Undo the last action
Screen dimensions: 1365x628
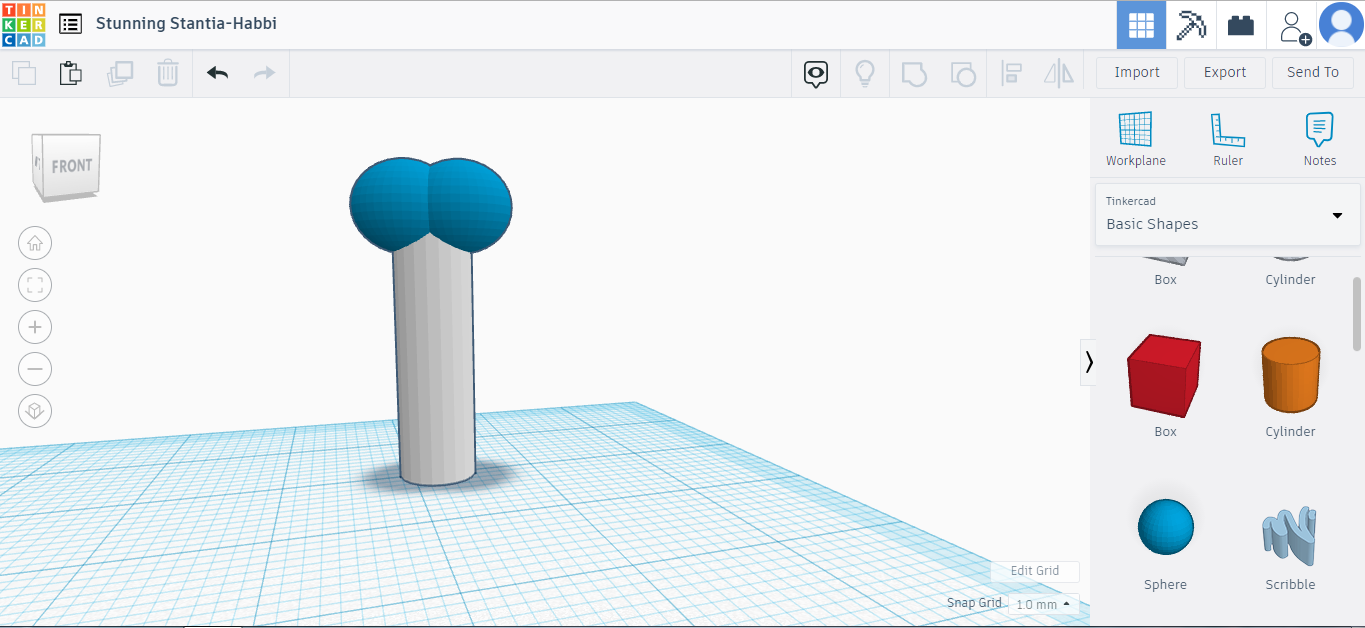click(x=217, y=73)
